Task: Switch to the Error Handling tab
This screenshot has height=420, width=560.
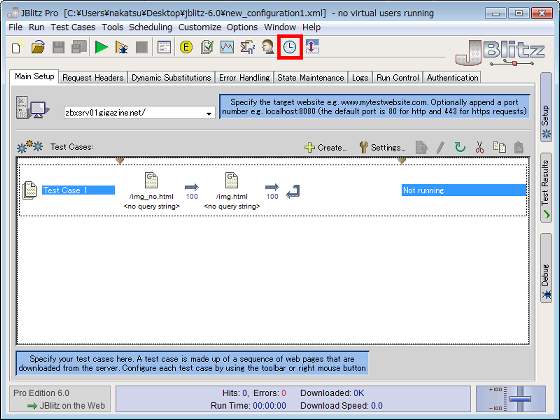Action: click(x=244, y=78)
